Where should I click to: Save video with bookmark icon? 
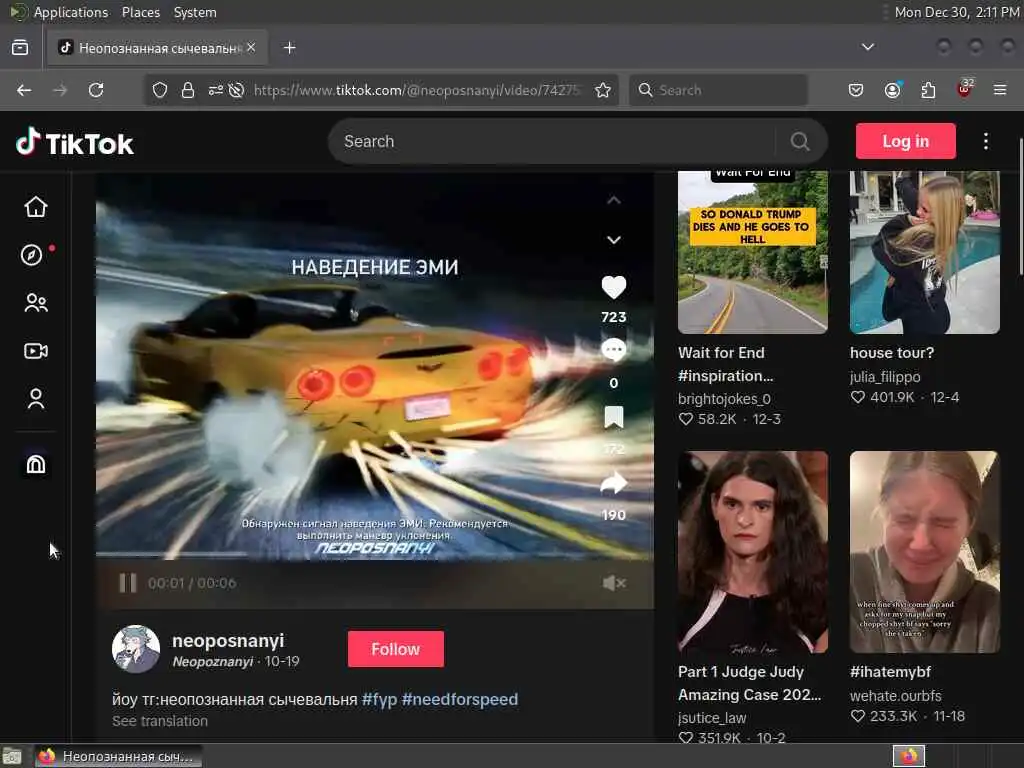[x=613, y=417]
